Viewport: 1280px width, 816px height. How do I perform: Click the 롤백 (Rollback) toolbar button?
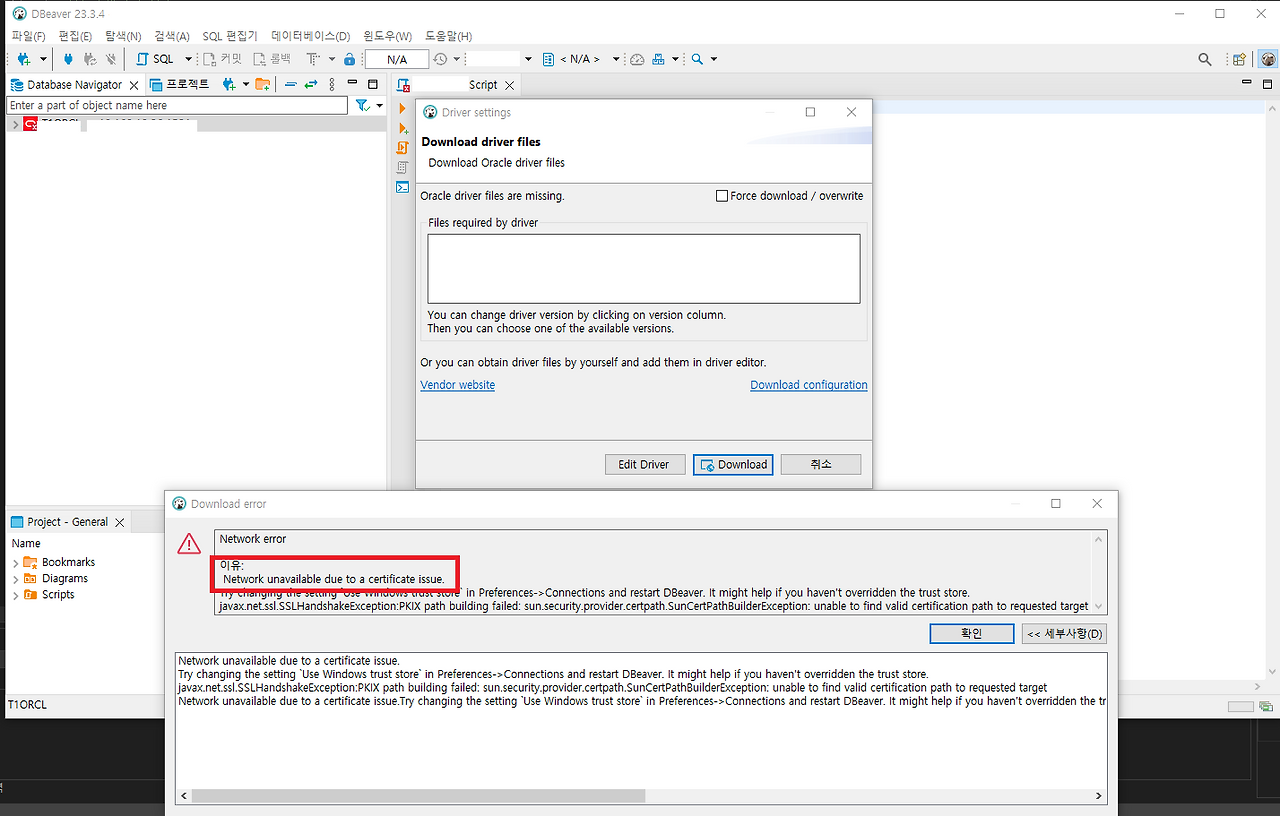click(x=274, y=59)
